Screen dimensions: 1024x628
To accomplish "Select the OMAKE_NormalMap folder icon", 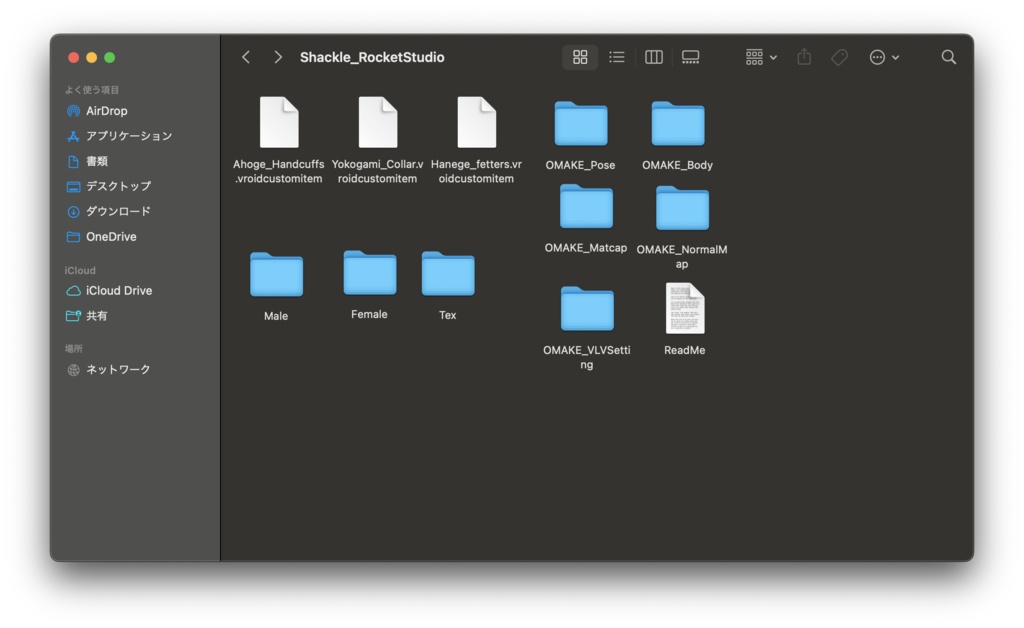I will (x=682, y=208).
